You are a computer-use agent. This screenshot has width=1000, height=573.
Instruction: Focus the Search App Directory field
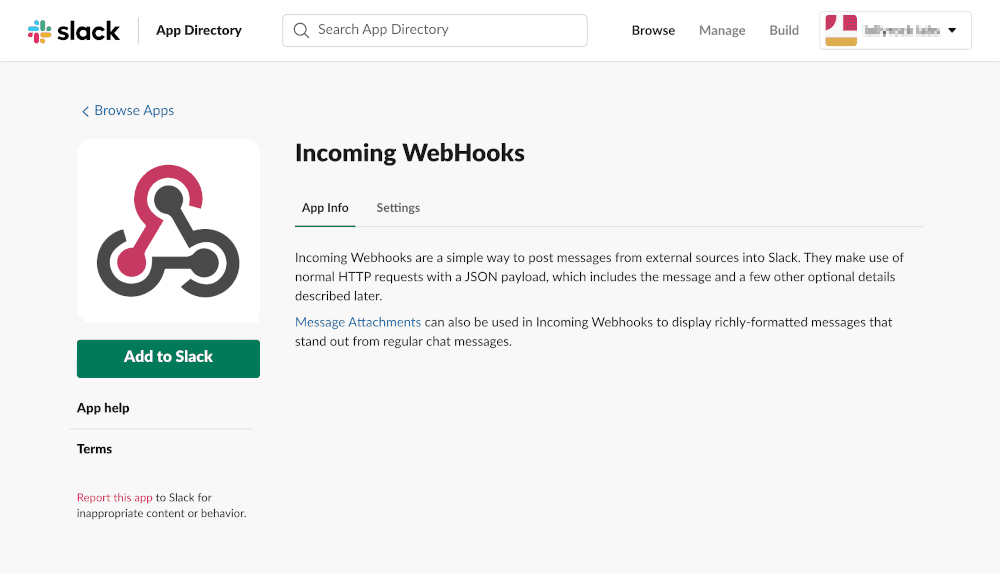(435, 30)
